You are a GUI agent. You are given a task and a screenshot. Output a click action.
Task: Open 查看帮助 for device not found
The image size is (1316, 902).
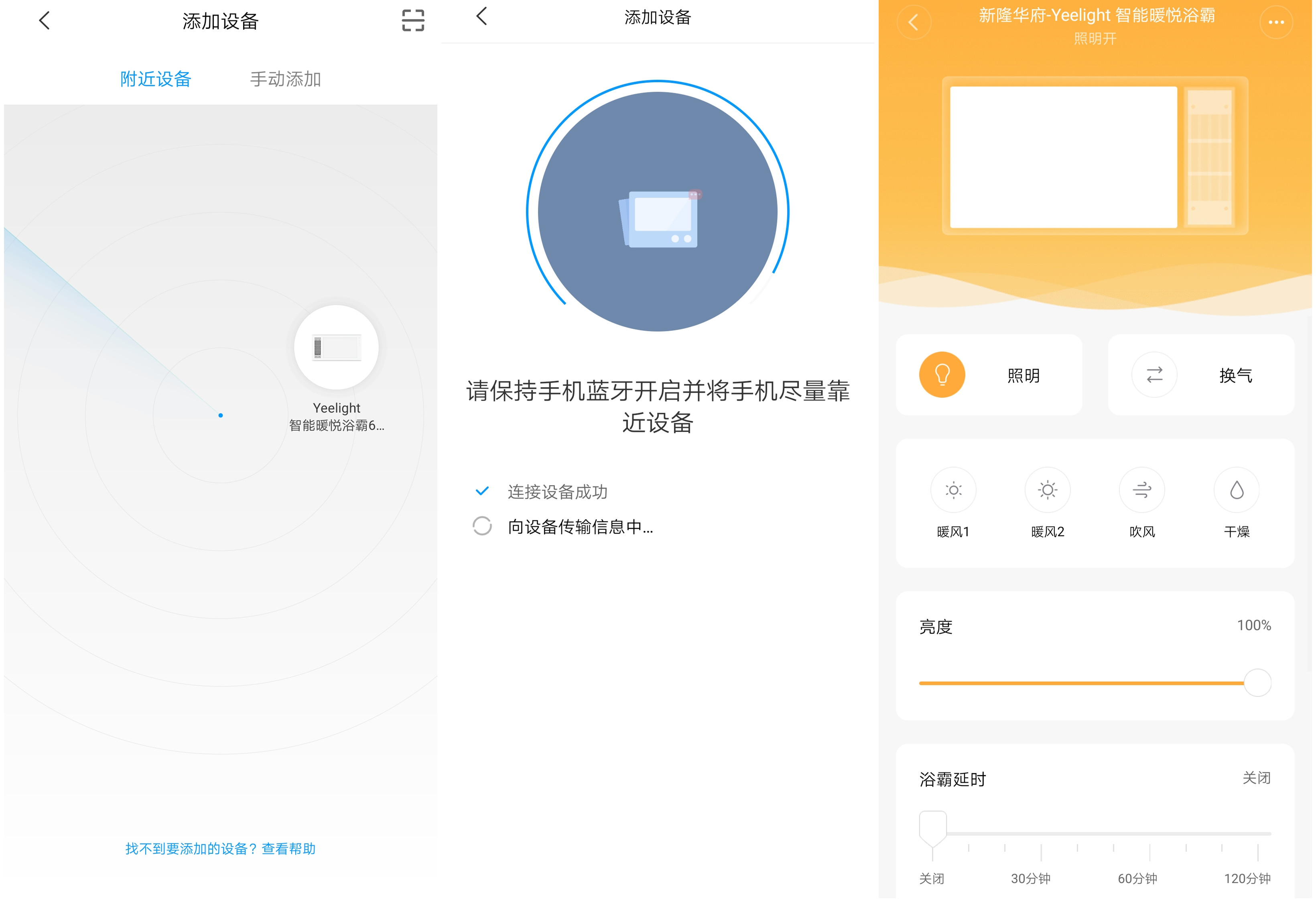coord(288,848)
